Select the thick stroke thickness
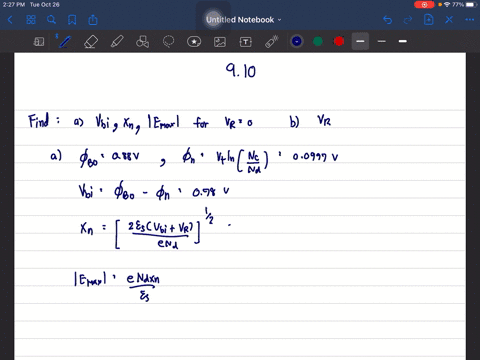 (403, 41)
